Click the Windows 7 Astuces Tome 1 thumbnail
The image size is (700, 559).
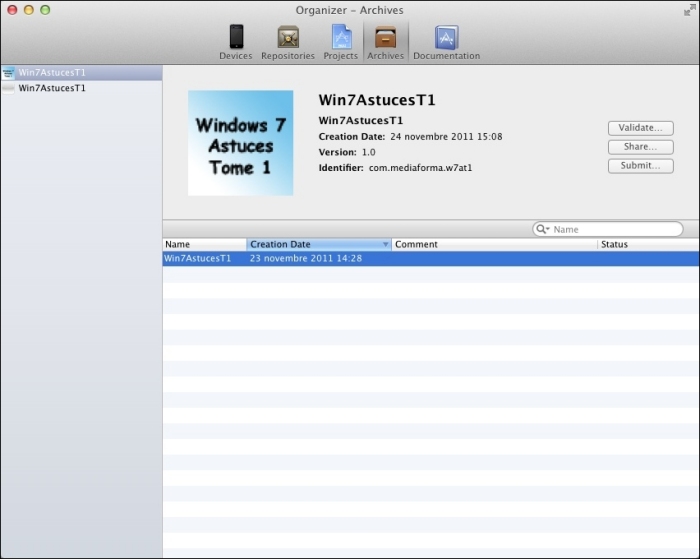pos(240,143)
